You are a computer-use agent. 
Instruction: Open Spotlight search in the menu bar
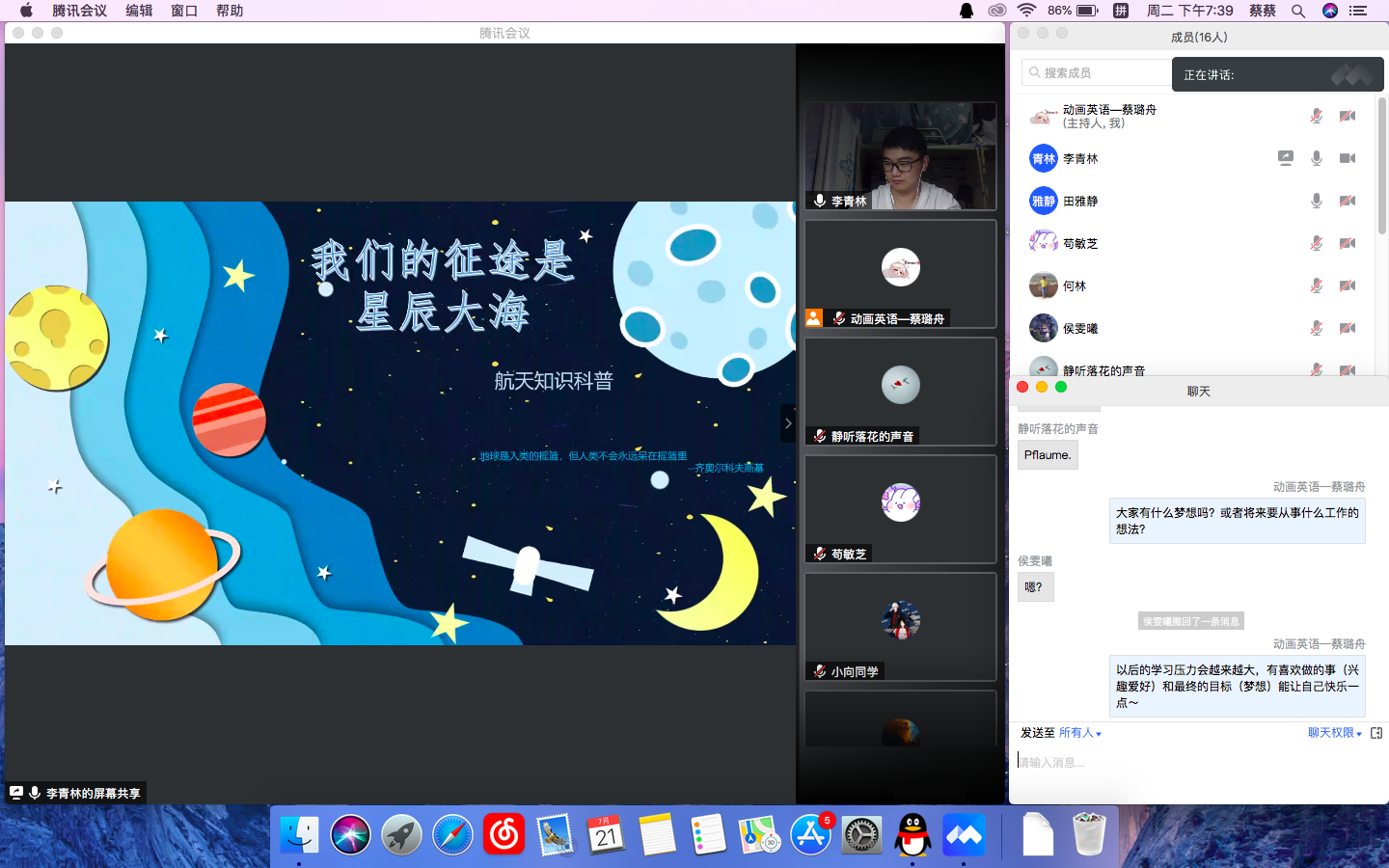(1298, 11)
